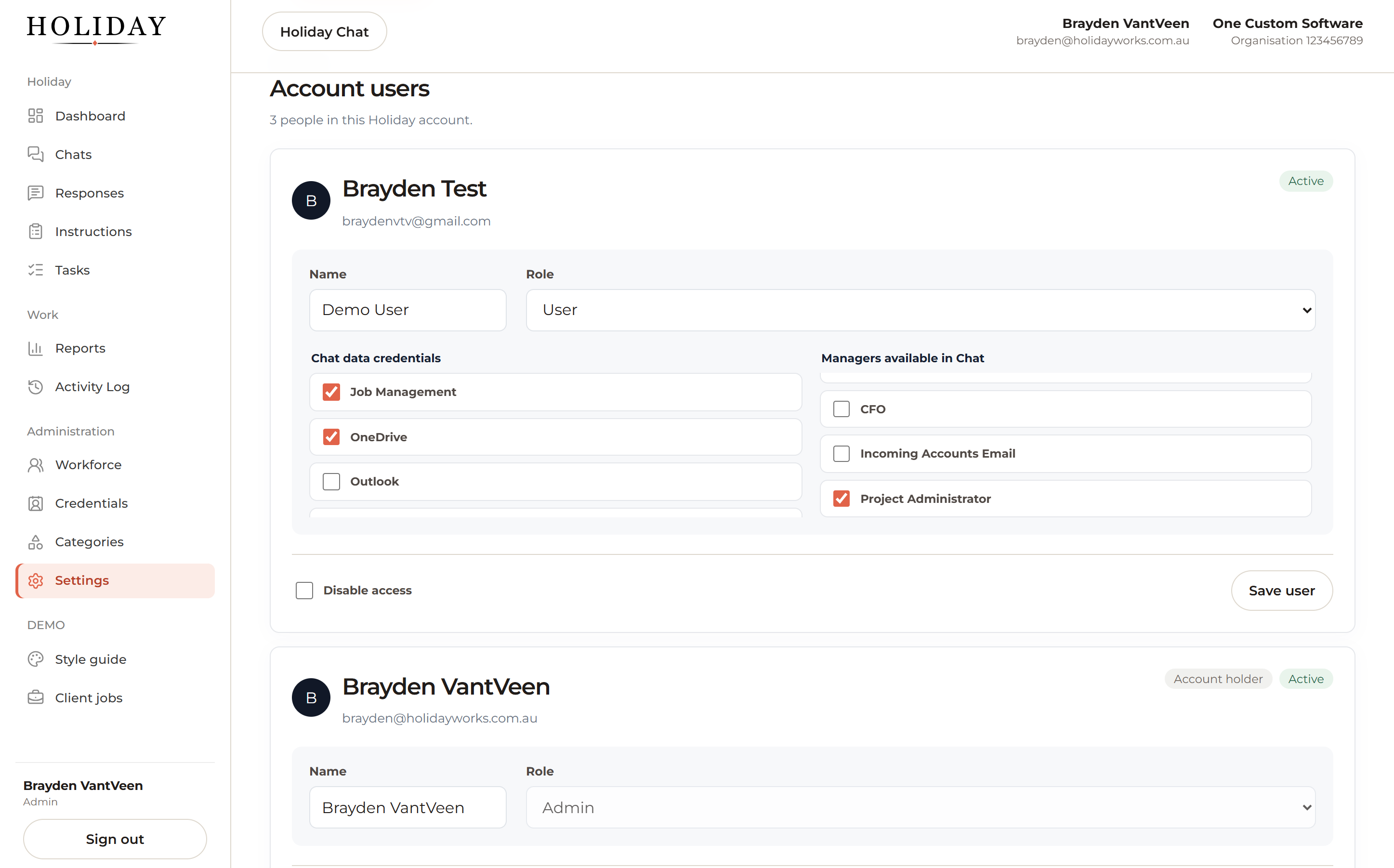The width and height of the screenshot is (1394, 868).
Task: Click Save user for Brayden Test
Action: [x=1281, y=591]
